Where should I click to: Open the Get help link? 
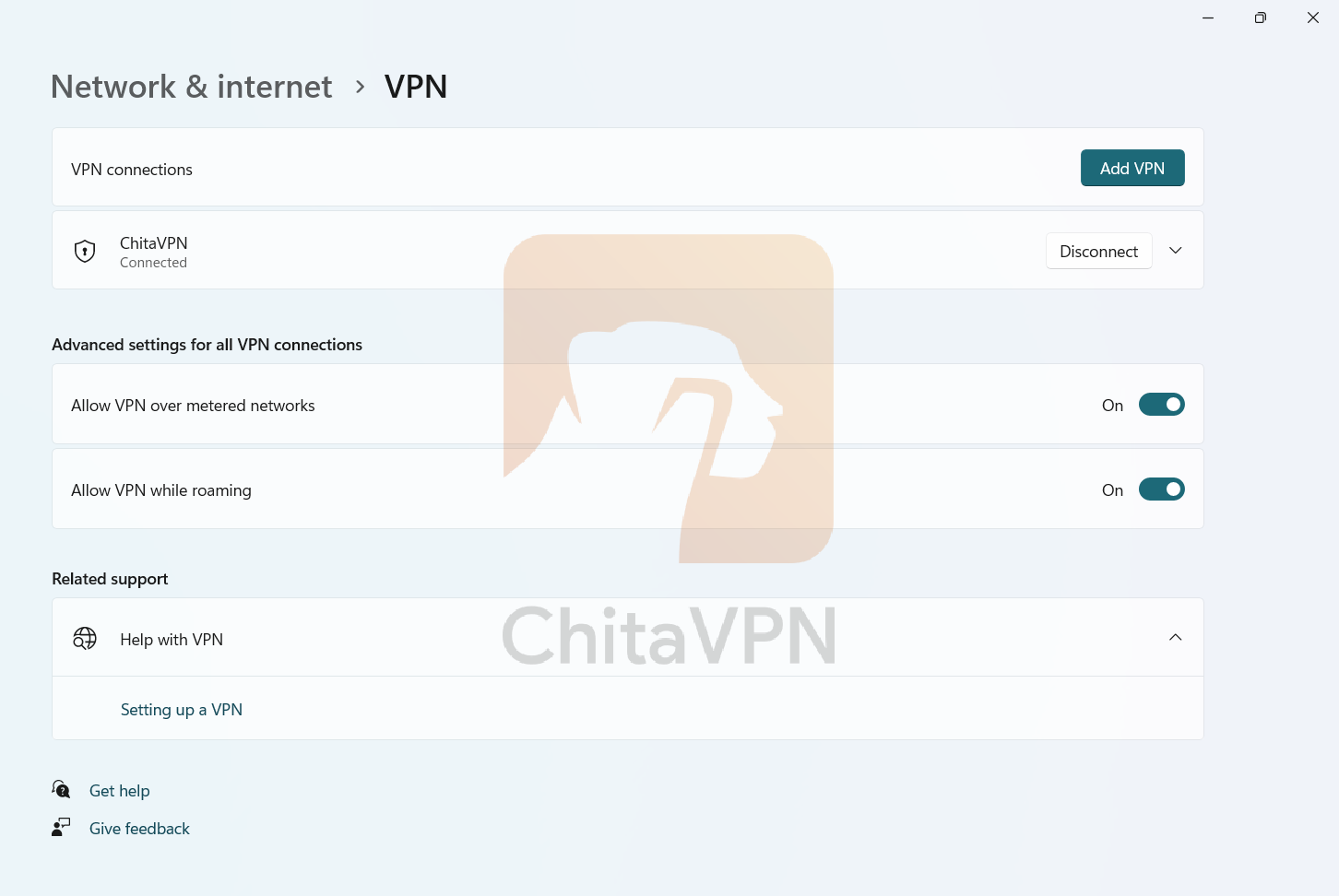[x=120, y=791]
